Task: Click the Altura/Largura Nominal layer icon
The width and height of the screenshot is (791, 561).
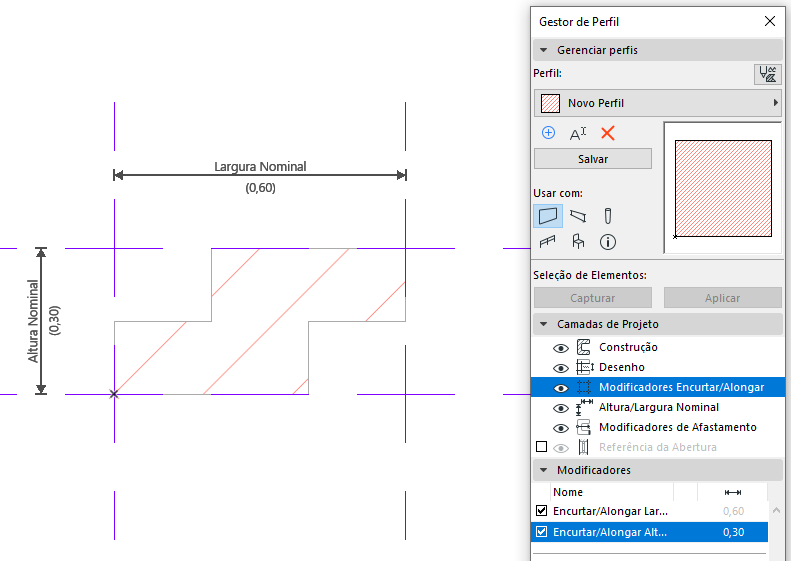Action: [584, 408]
